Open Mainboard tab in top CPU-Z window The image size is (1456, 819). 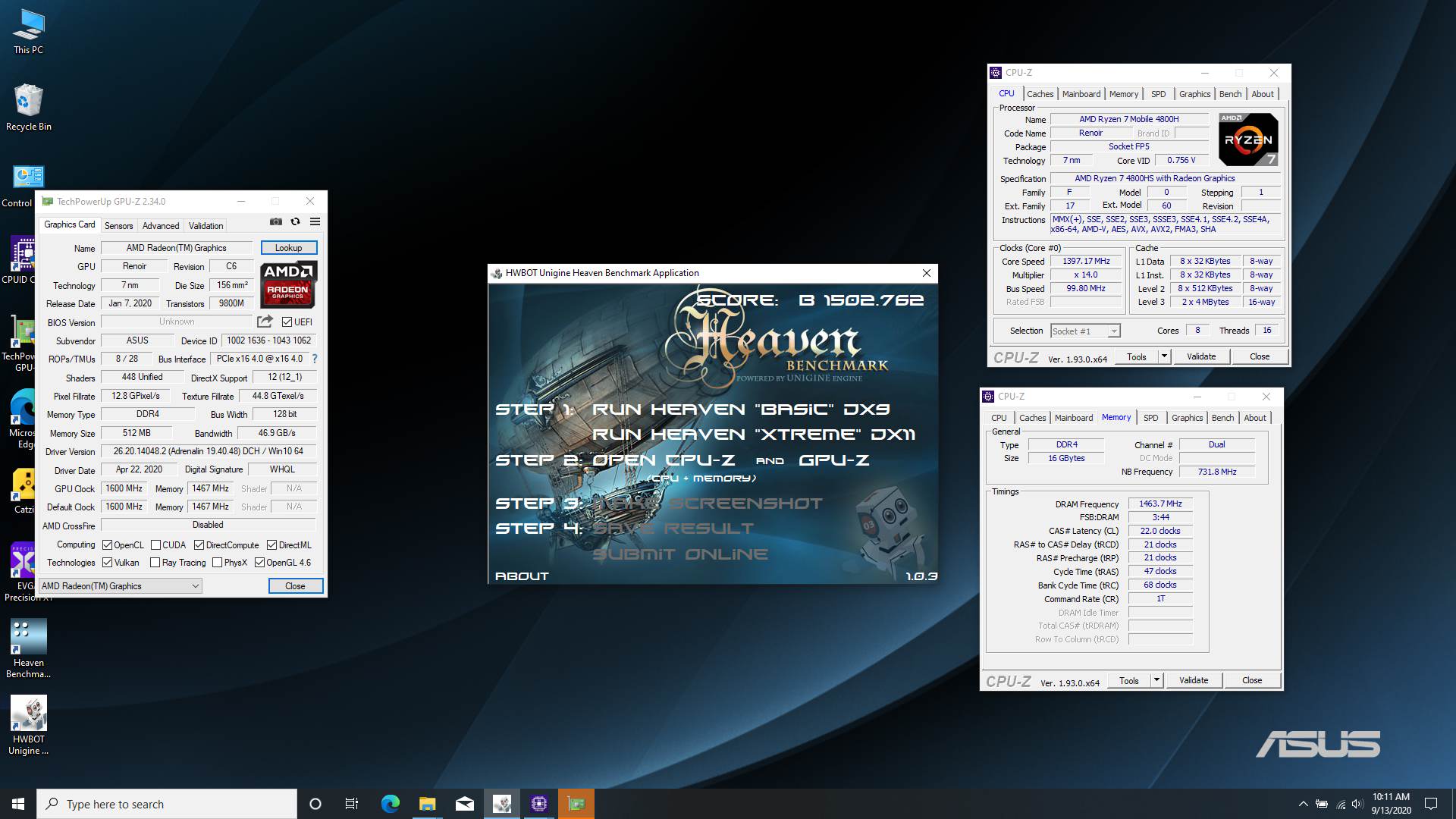click(1081, 94)
